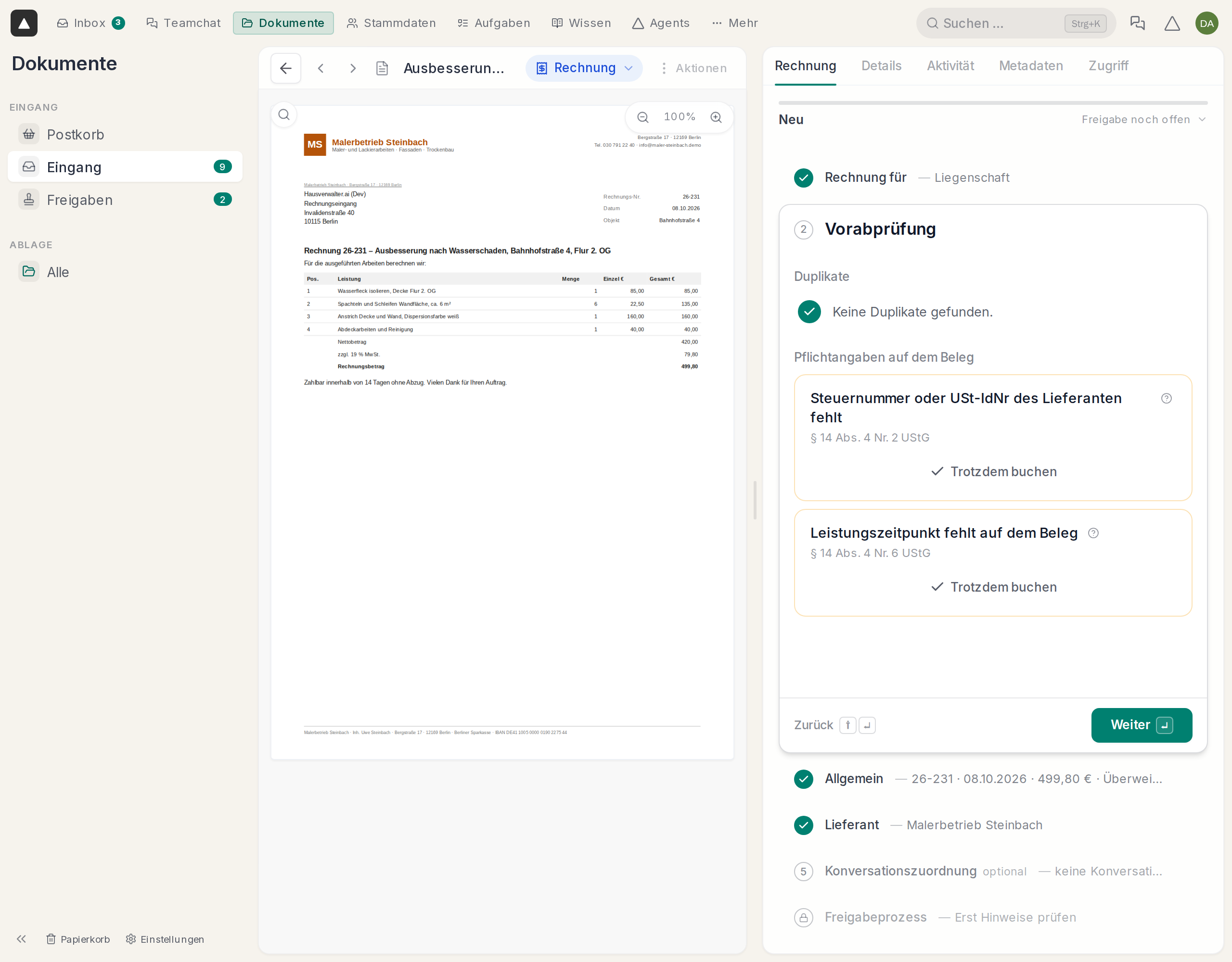Viewport: 1232px width, 962px height.
Task: Switch to the Metadaten tab
Action: (1031, 66)
